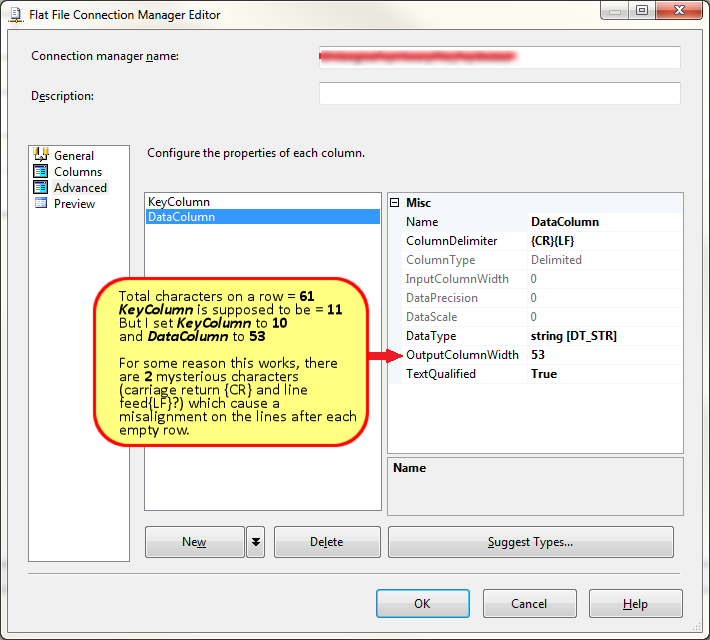
Task: Select KeyColumn in the column list
Action: click(x=179, y=202)
